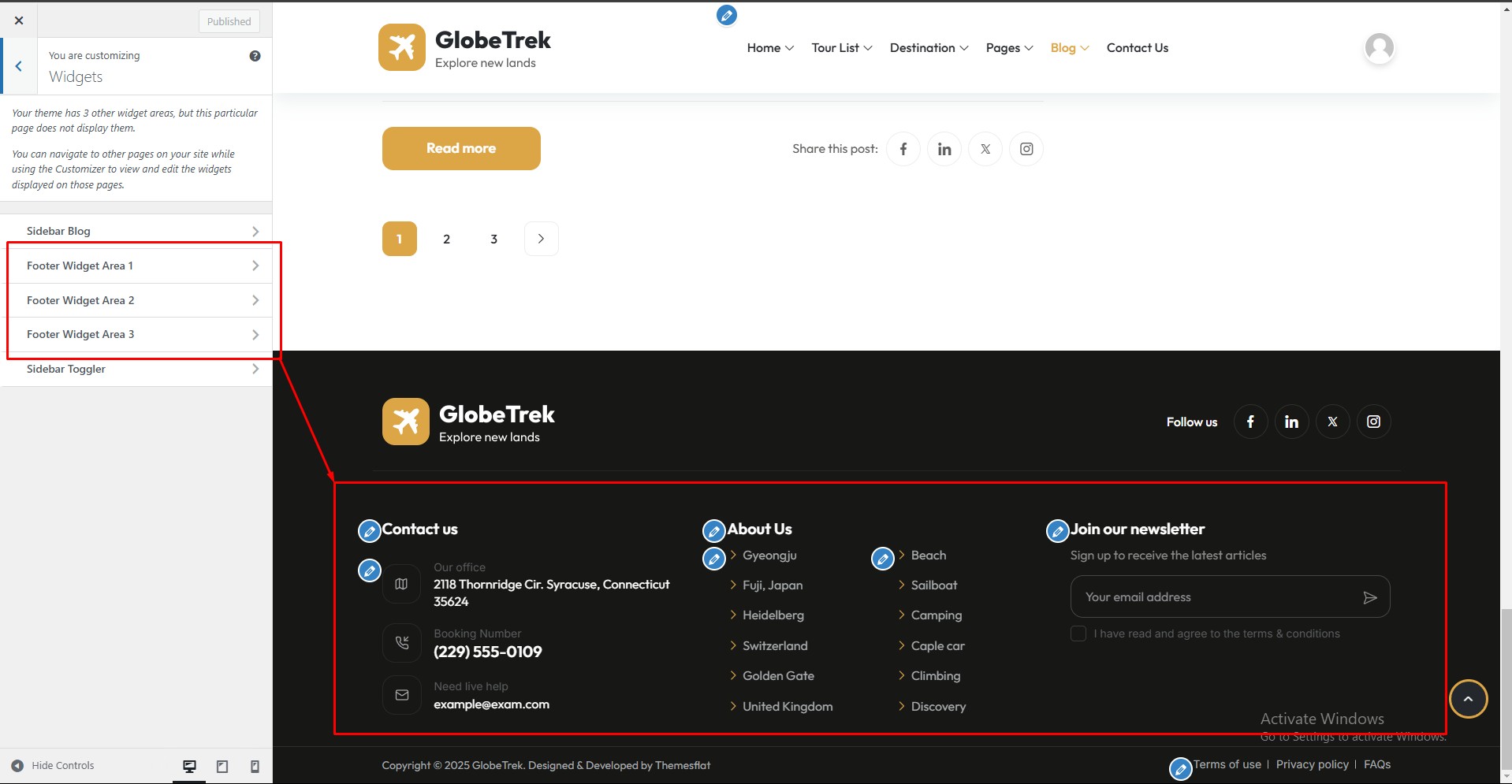Edit the Beach list widget pencil
This screenshot has height=784, width=1512.
click(x=883, y=559)
